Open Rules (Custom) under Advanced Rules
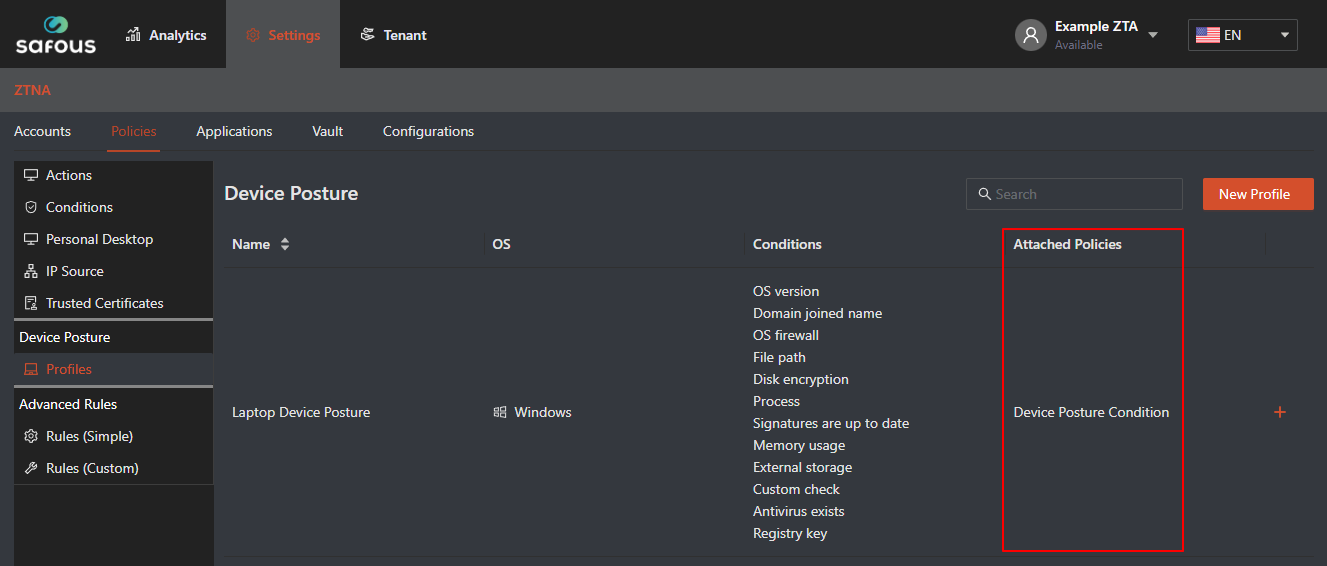The width and height of the screenshot is (1327, 566). click(92, 468)
